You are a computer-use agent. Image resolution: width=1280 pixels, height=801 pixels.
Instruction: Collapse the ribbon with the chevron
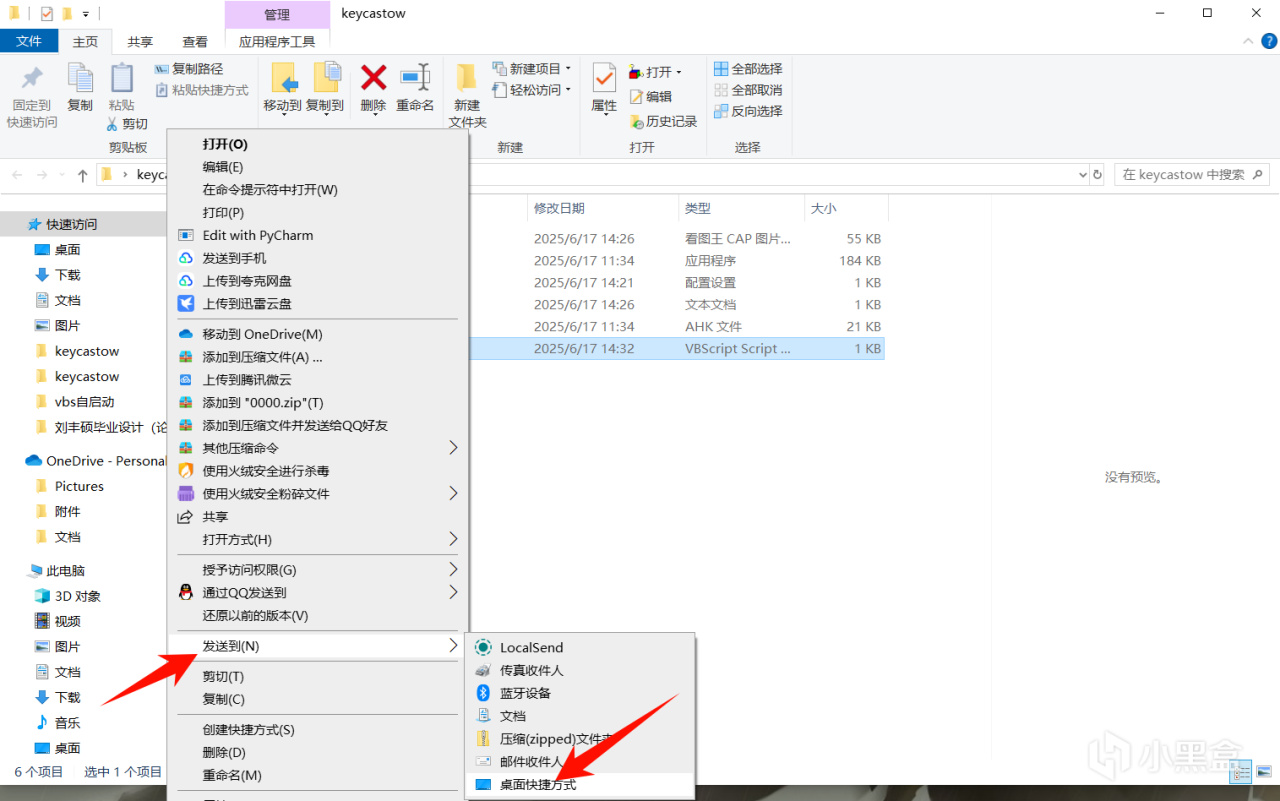(1246, 41)
